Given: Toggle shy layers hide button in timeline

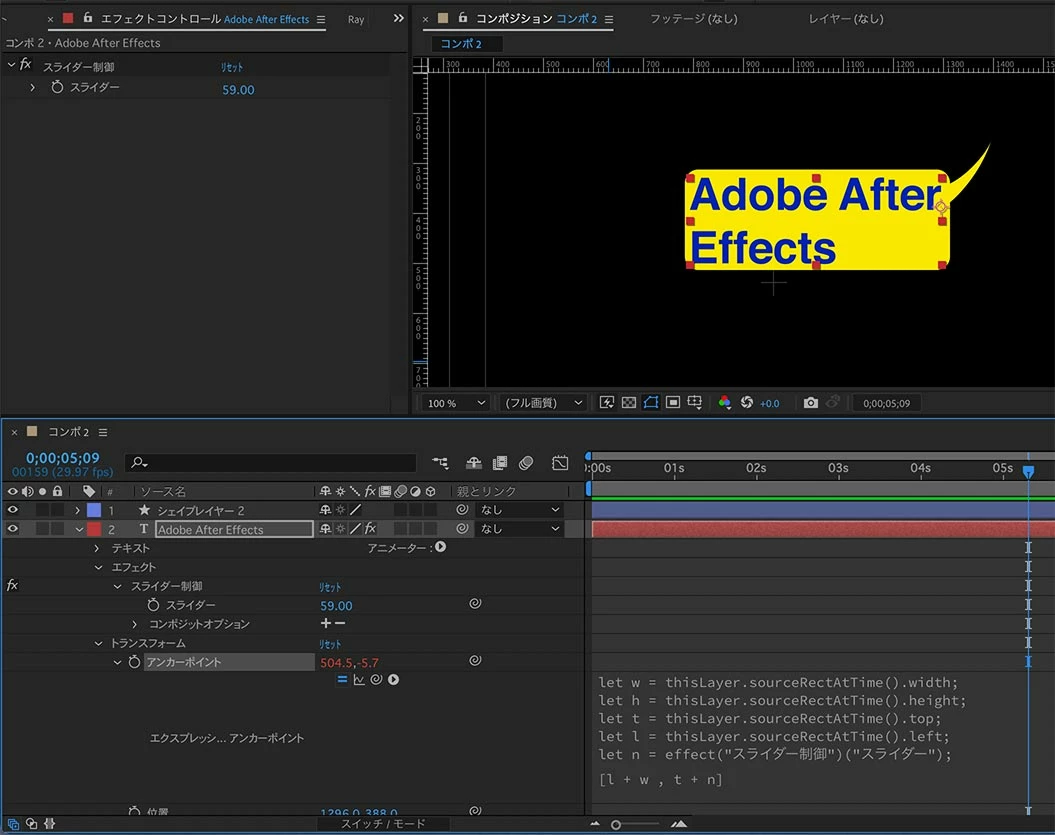Looking at the screenshot, I should pyautogui.click(x=474, y=462).
